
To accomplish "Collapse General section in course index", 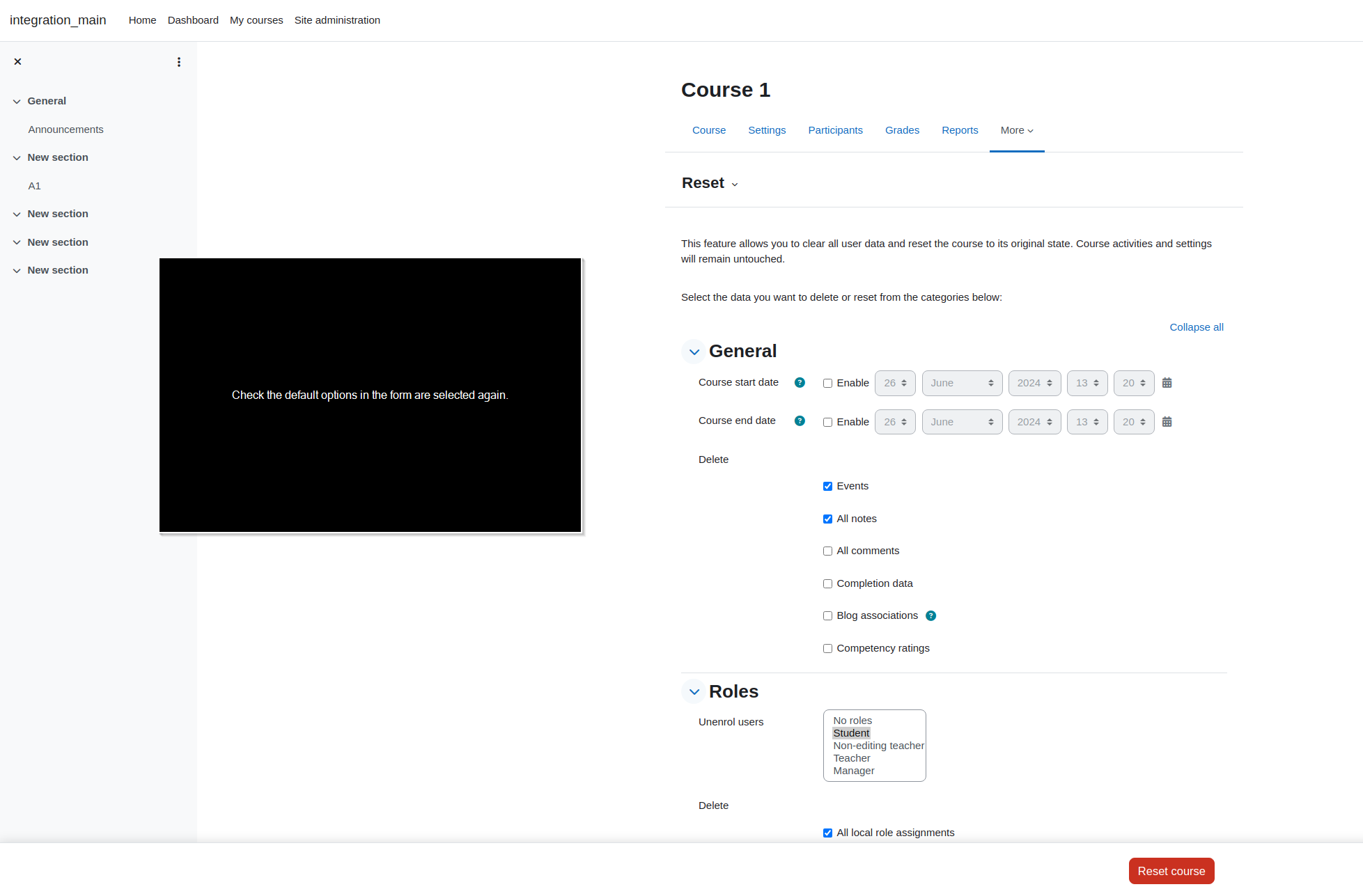I will pos(17,102).
